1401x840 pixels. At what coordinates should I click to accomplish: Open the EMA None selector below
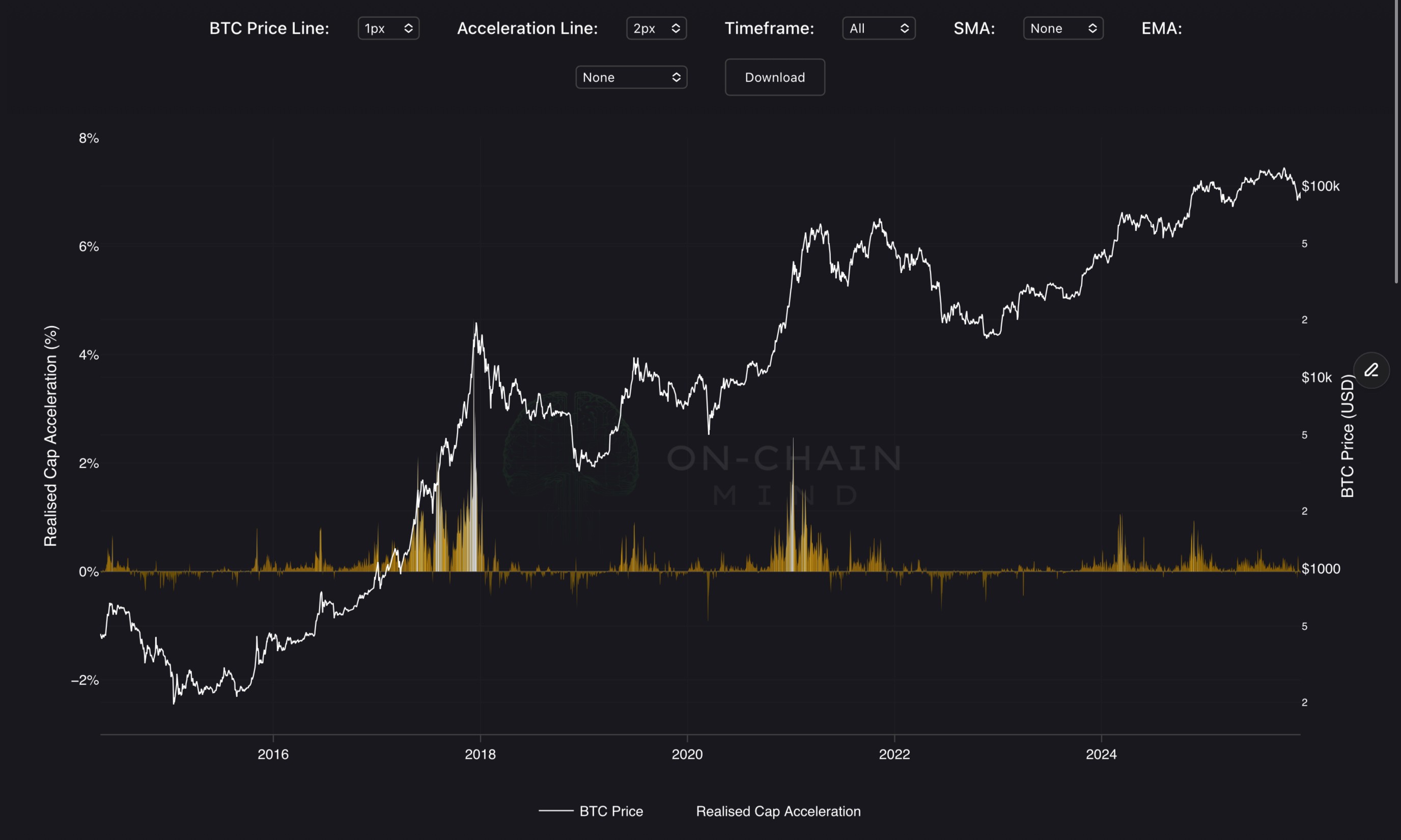(631, 77)
